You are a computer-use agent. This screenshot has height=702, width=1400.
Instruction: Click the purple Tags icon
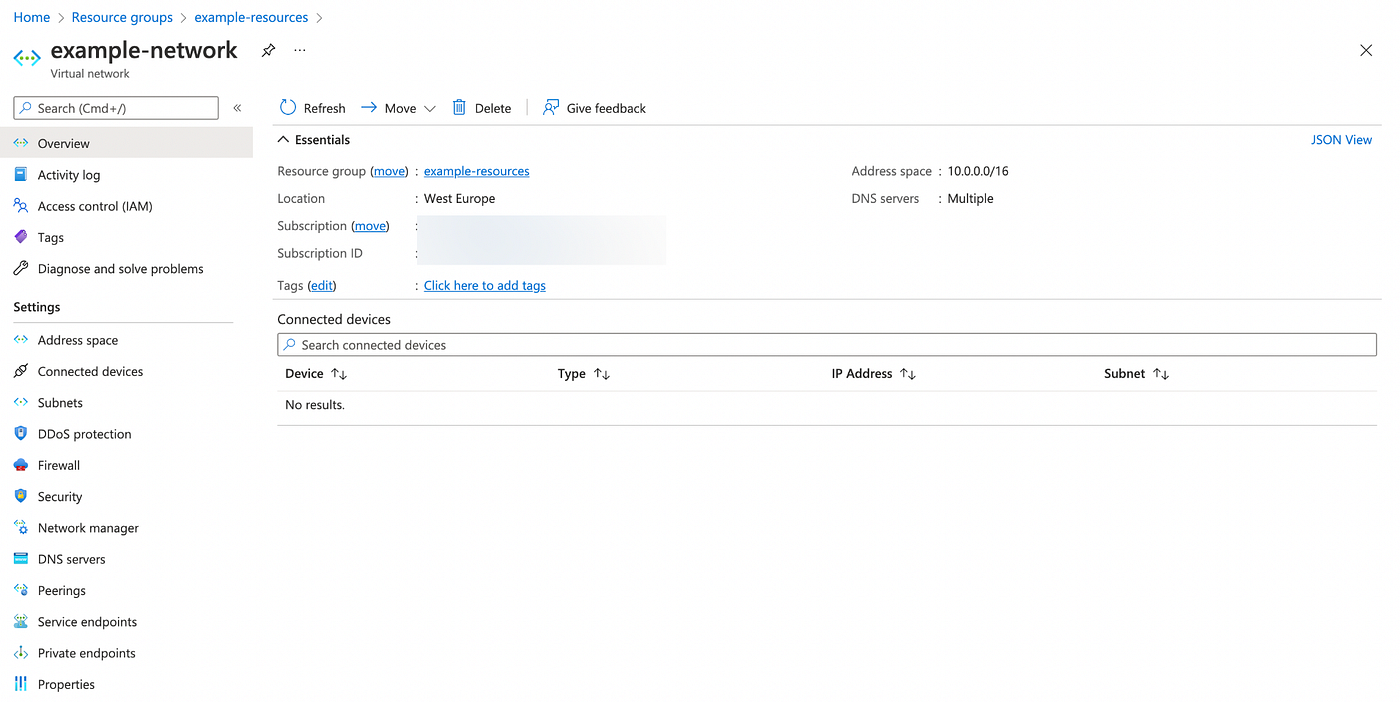[x=21, y=237]
